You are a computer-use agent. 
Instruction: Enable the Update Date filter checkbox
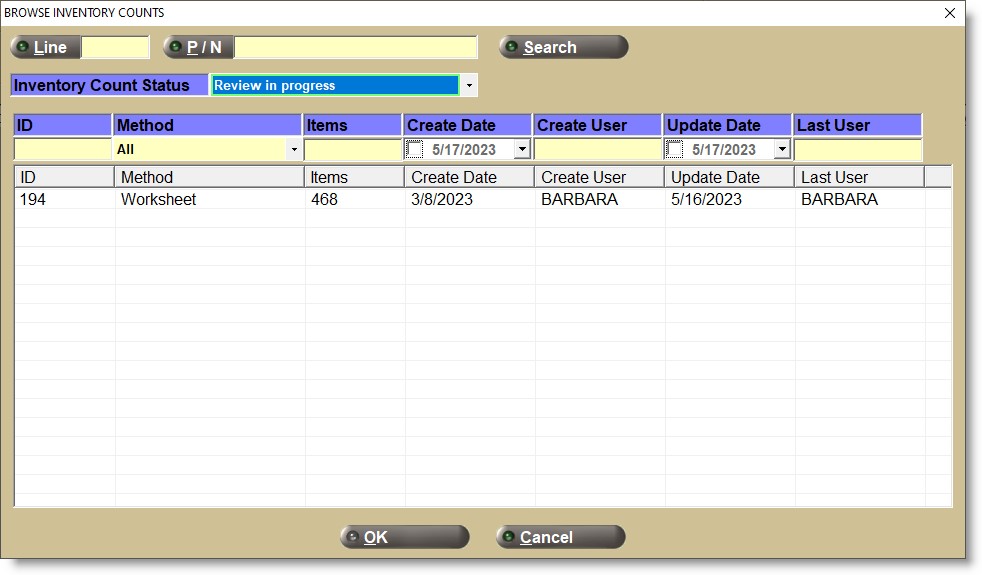675,150
